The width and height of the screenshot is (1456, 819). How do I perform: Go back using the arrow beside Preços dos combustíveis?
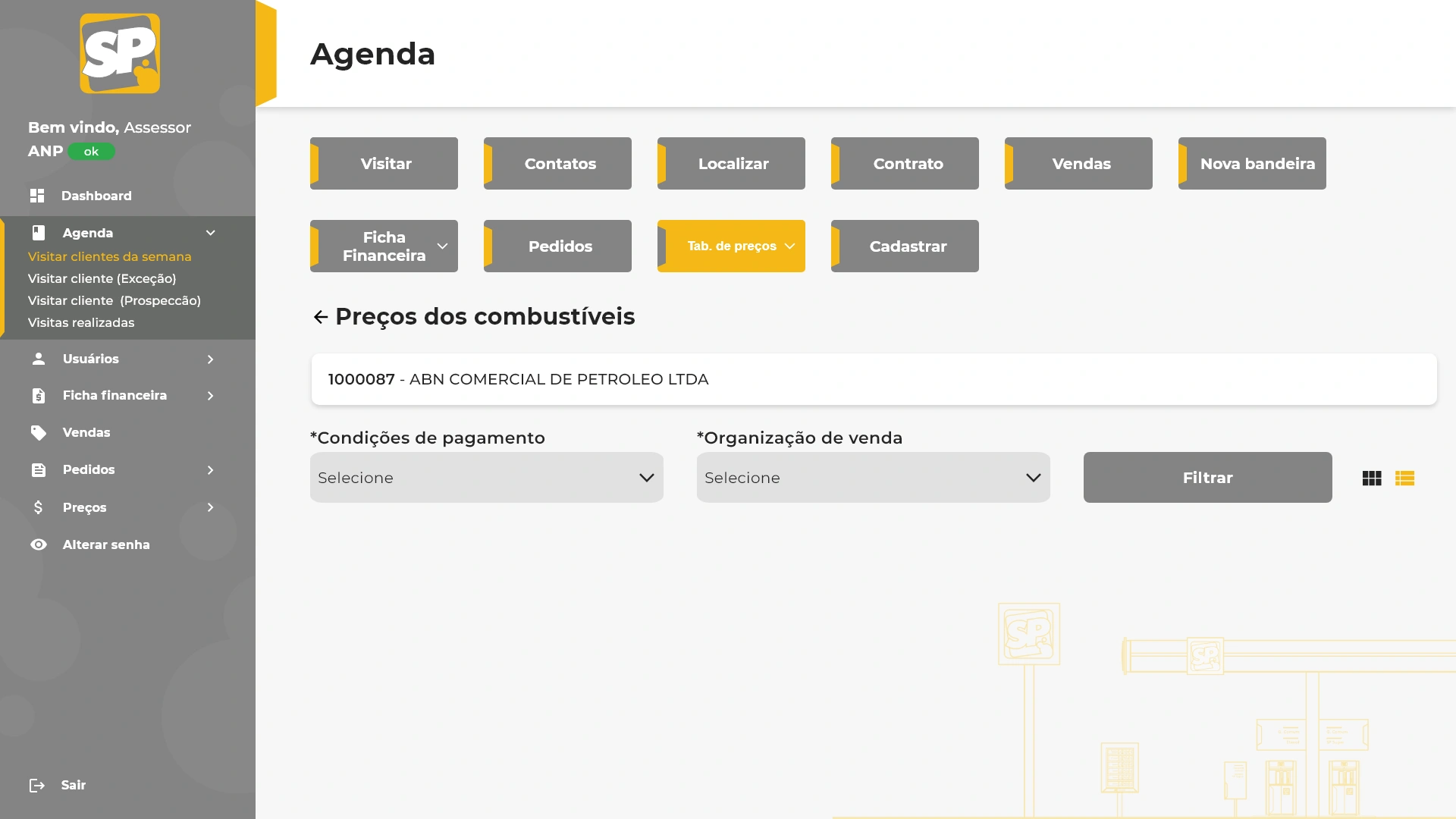pyautogui.click(x=321, y=317)
